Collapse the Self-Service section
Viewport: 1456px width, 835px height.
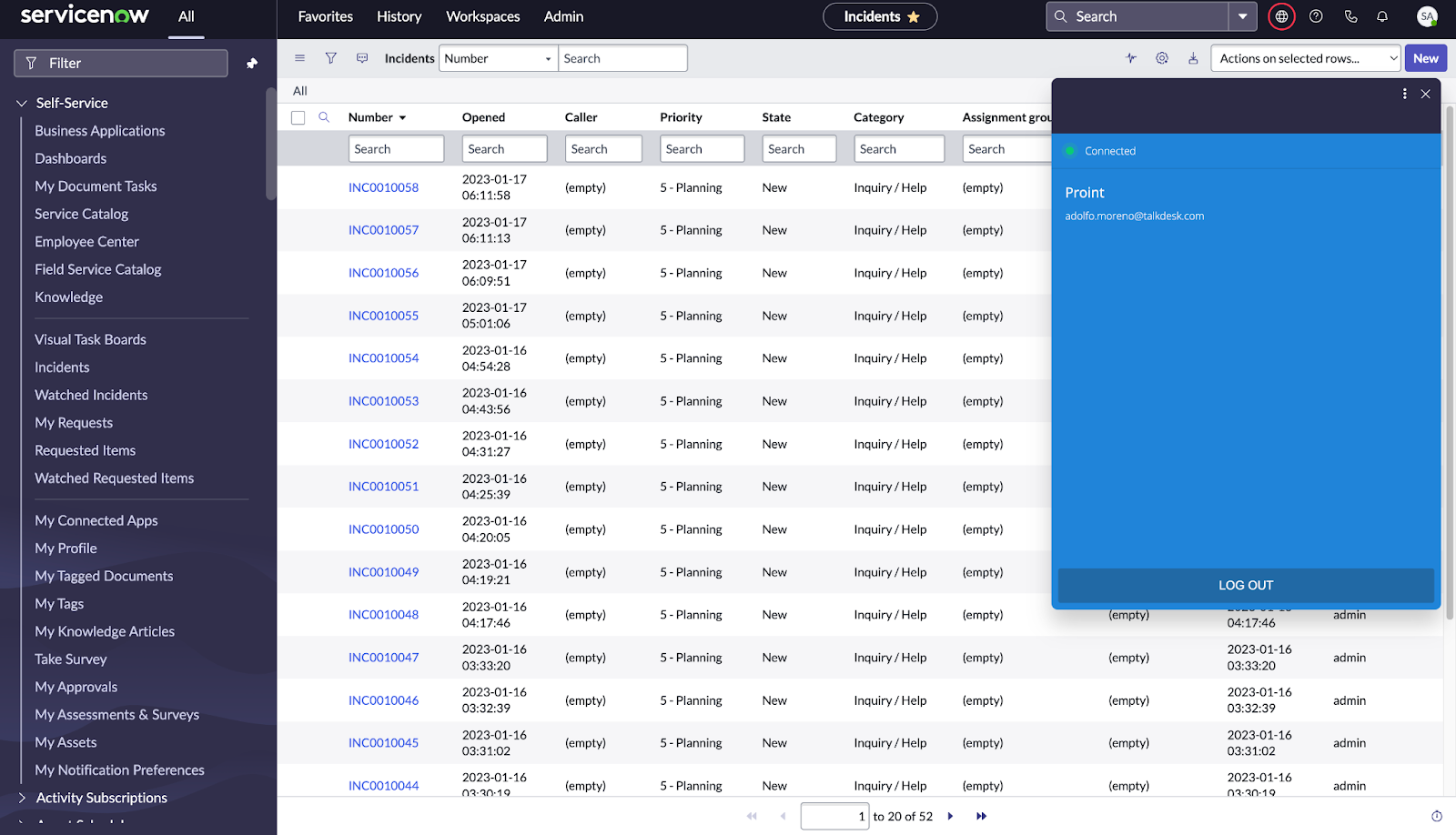22,103
